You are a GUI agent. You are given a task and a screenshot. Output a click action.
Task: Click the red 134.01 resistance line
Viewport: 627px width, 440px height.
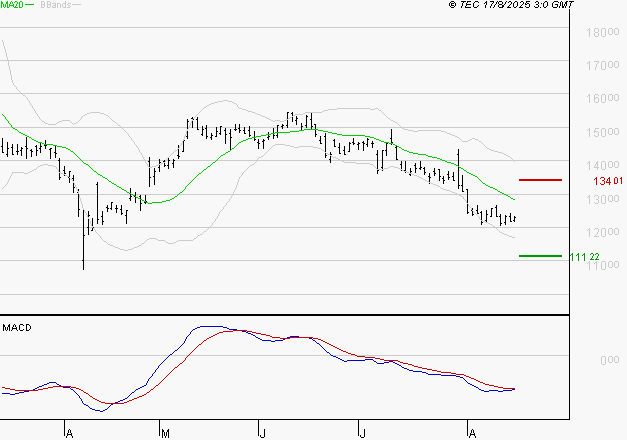tap(541, 180)
